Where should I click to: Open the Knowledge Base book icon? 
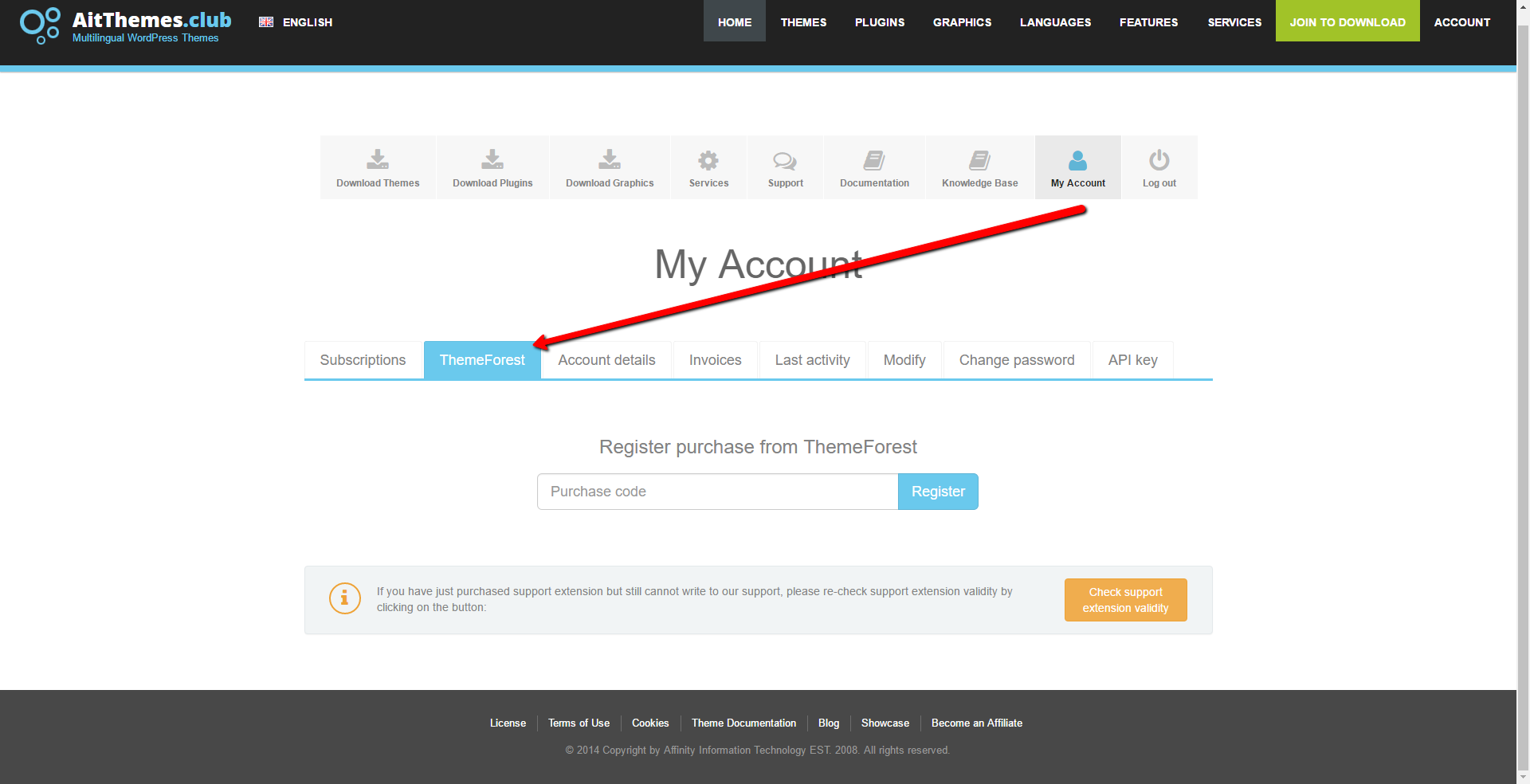979,160
